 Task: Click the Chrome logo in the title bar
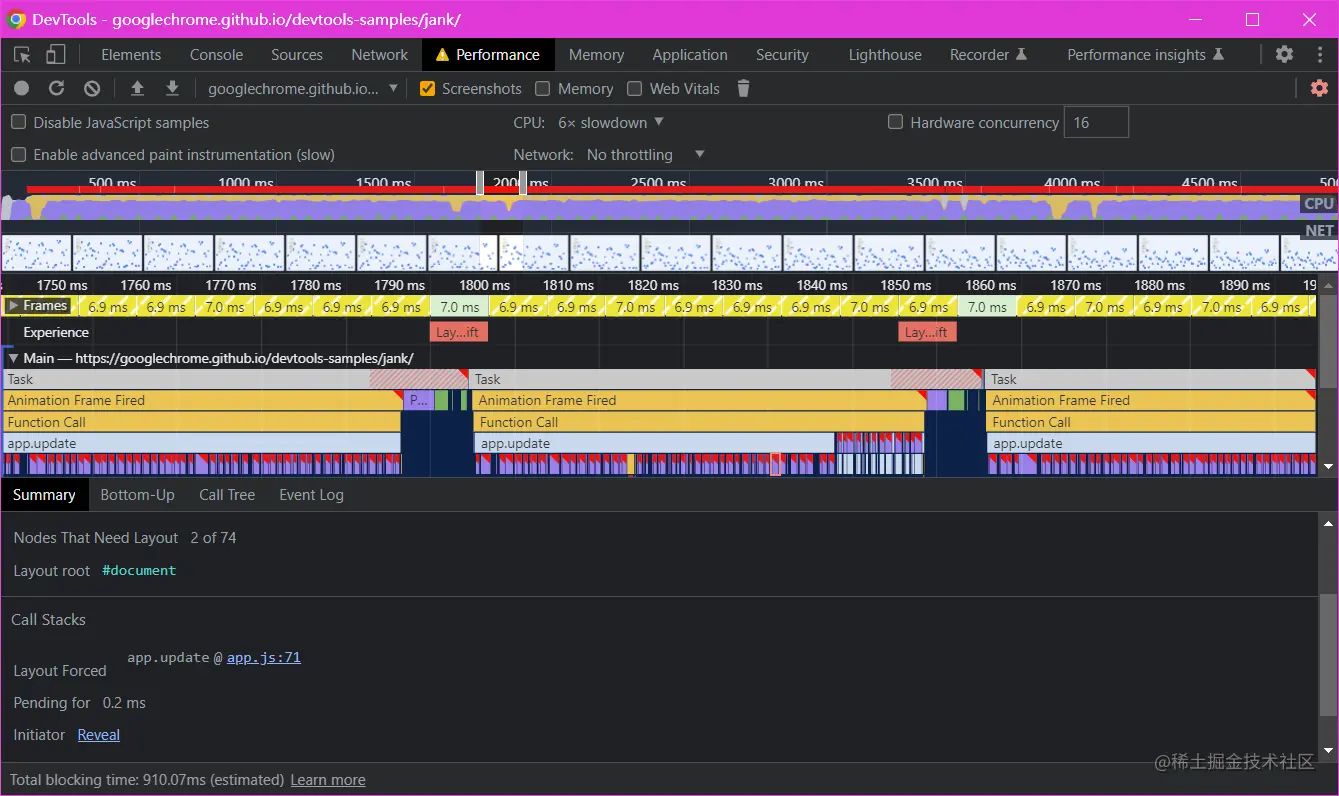click(17, 19)
